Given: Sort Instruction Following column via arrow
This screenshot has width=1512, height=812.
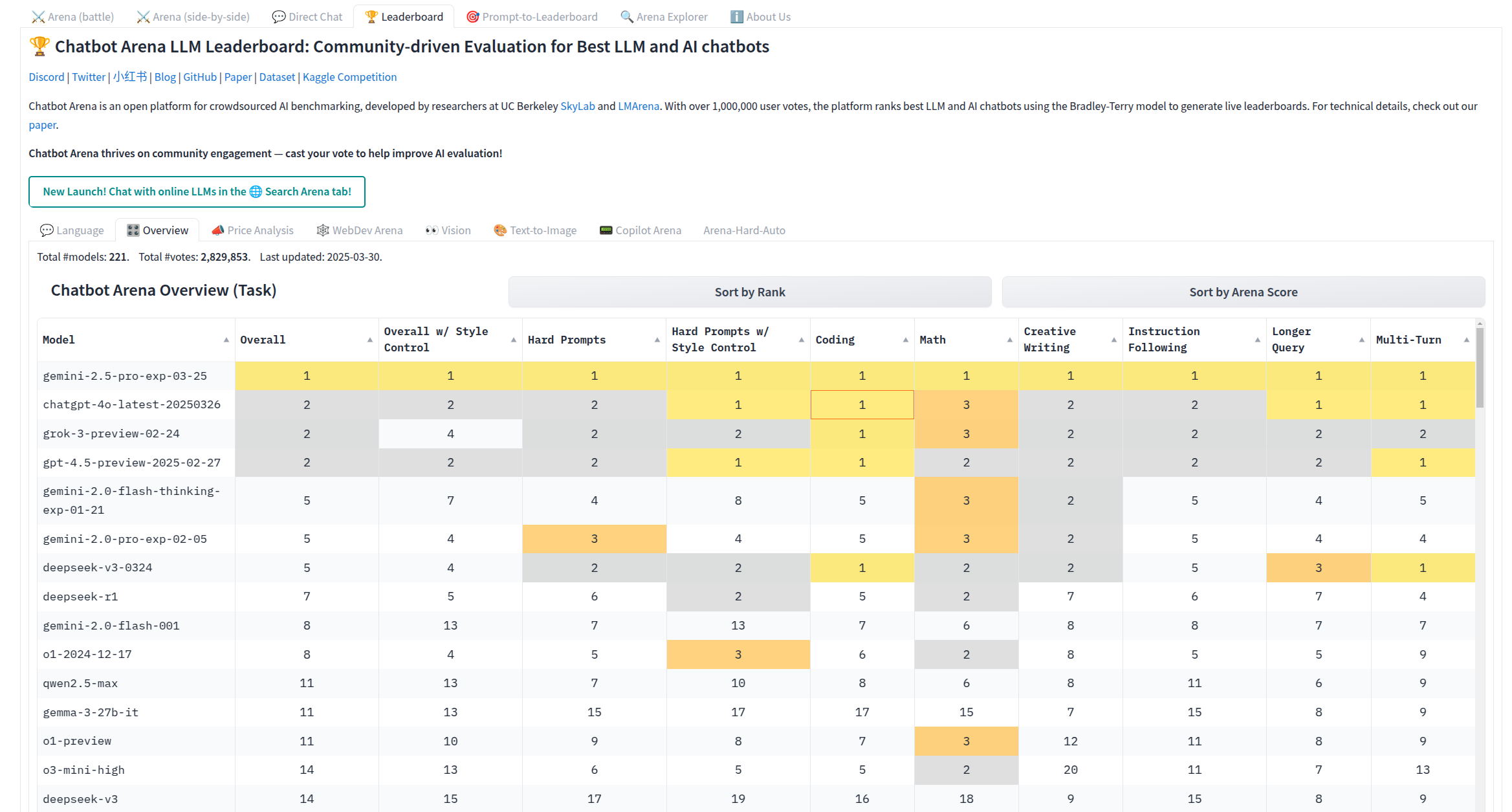Looking at the screenshot, I should click(1257, 340).
